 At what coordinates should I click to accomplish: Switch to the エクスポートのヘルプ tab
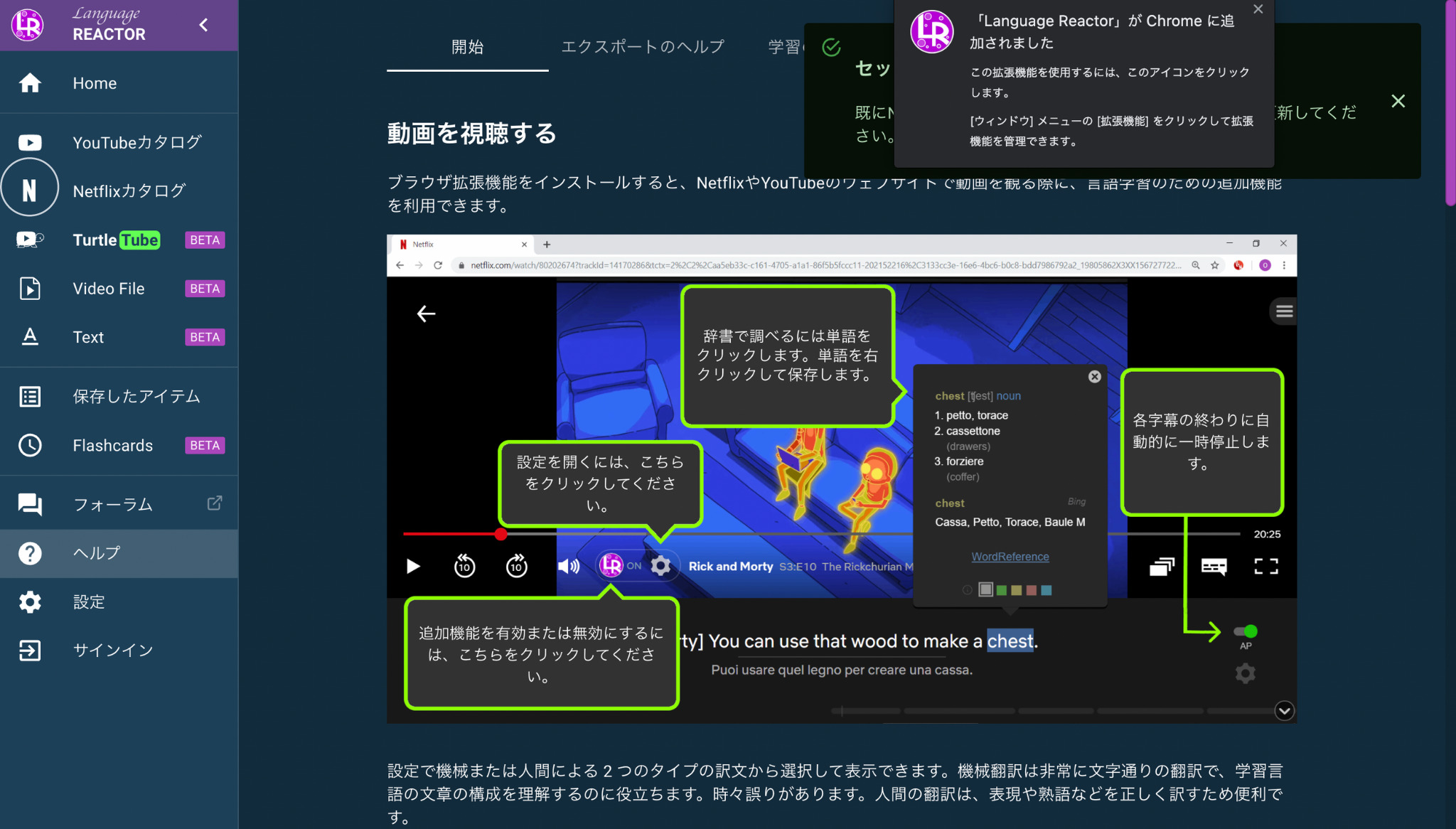pyautogui.click(x=643, y=47)
